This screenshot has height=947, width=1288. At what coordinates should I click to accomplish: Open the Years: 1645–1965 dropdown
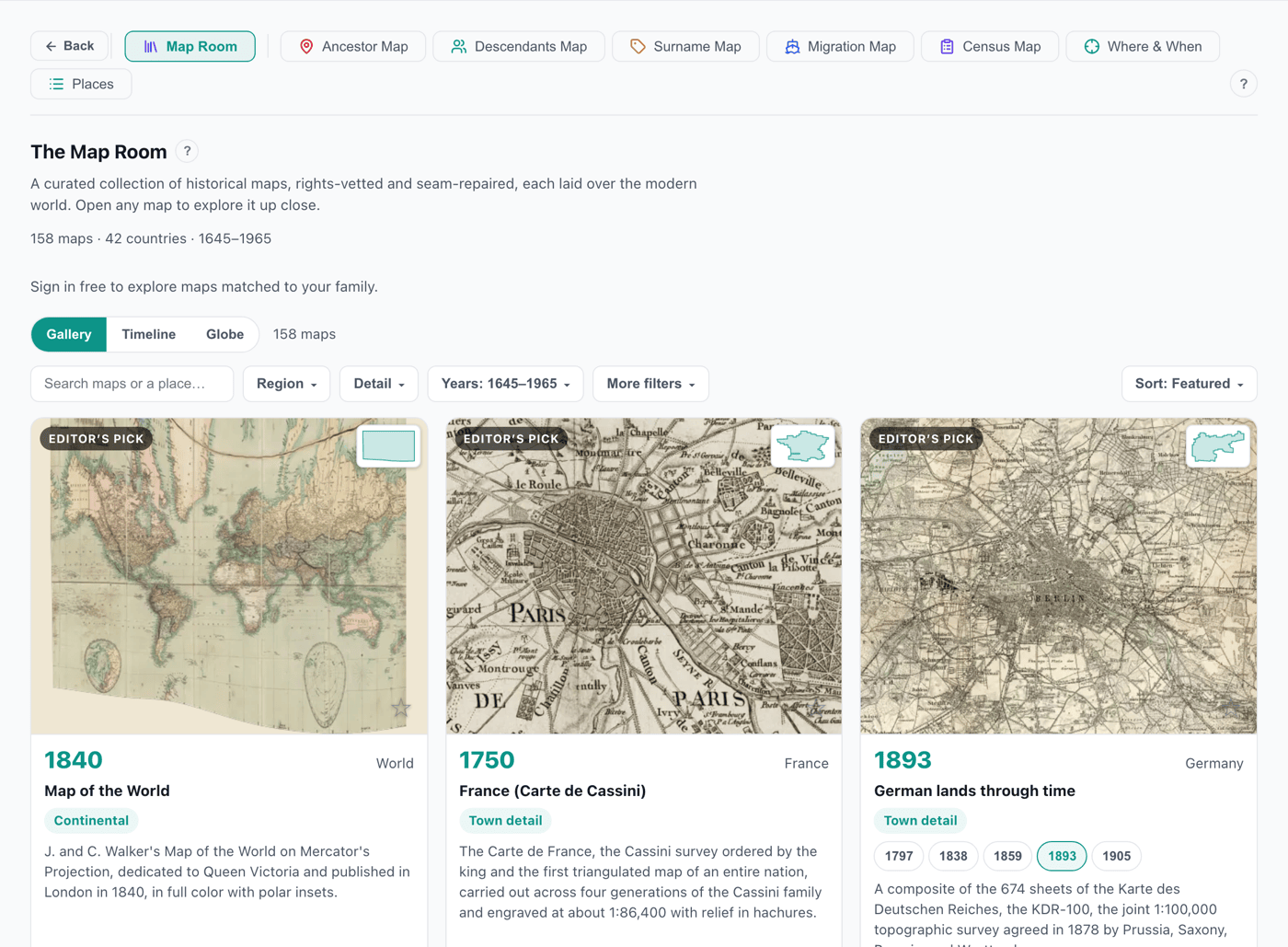(505, 384)
